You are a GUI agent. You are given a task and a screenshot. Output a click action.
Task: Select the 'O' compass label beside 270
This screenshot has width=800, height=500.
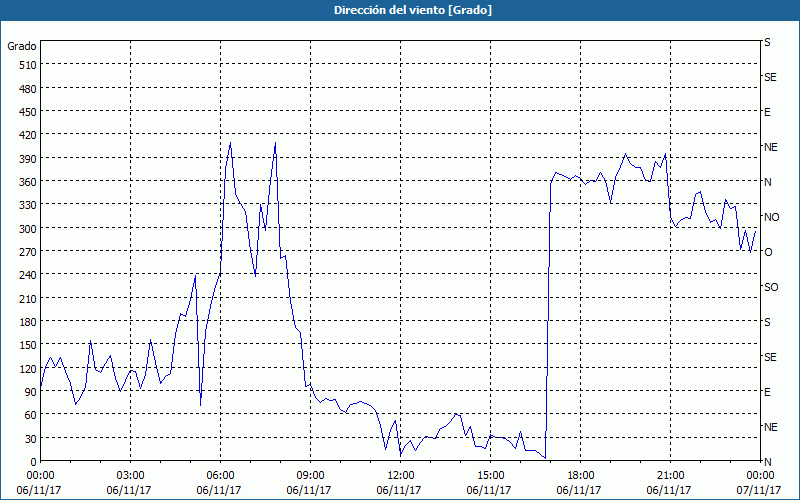coord(768,252)
